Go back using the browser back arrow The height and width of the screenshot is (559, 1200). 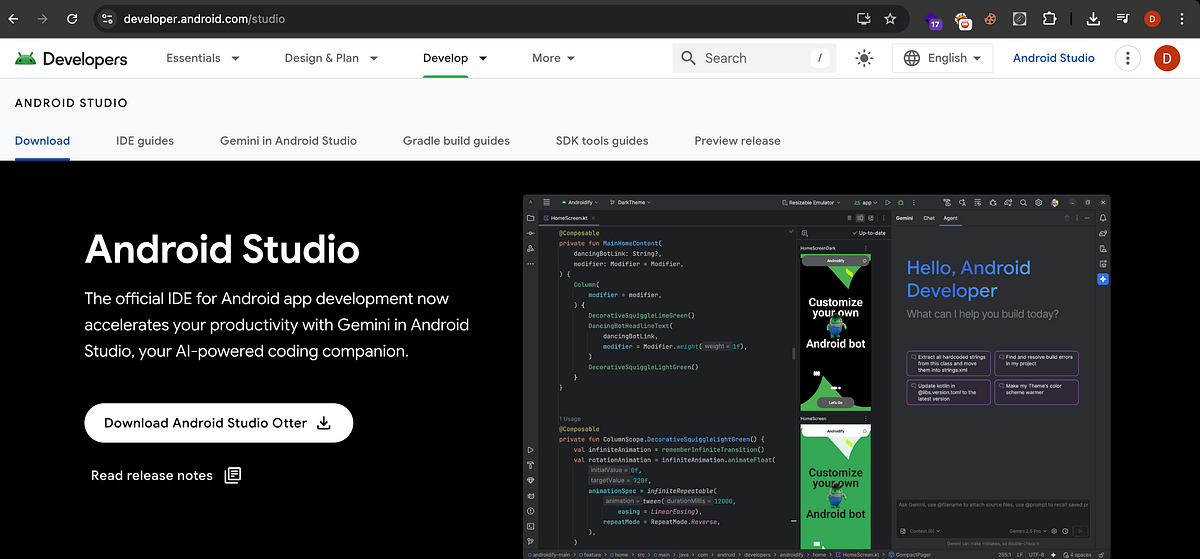click(x=14, y=18)
